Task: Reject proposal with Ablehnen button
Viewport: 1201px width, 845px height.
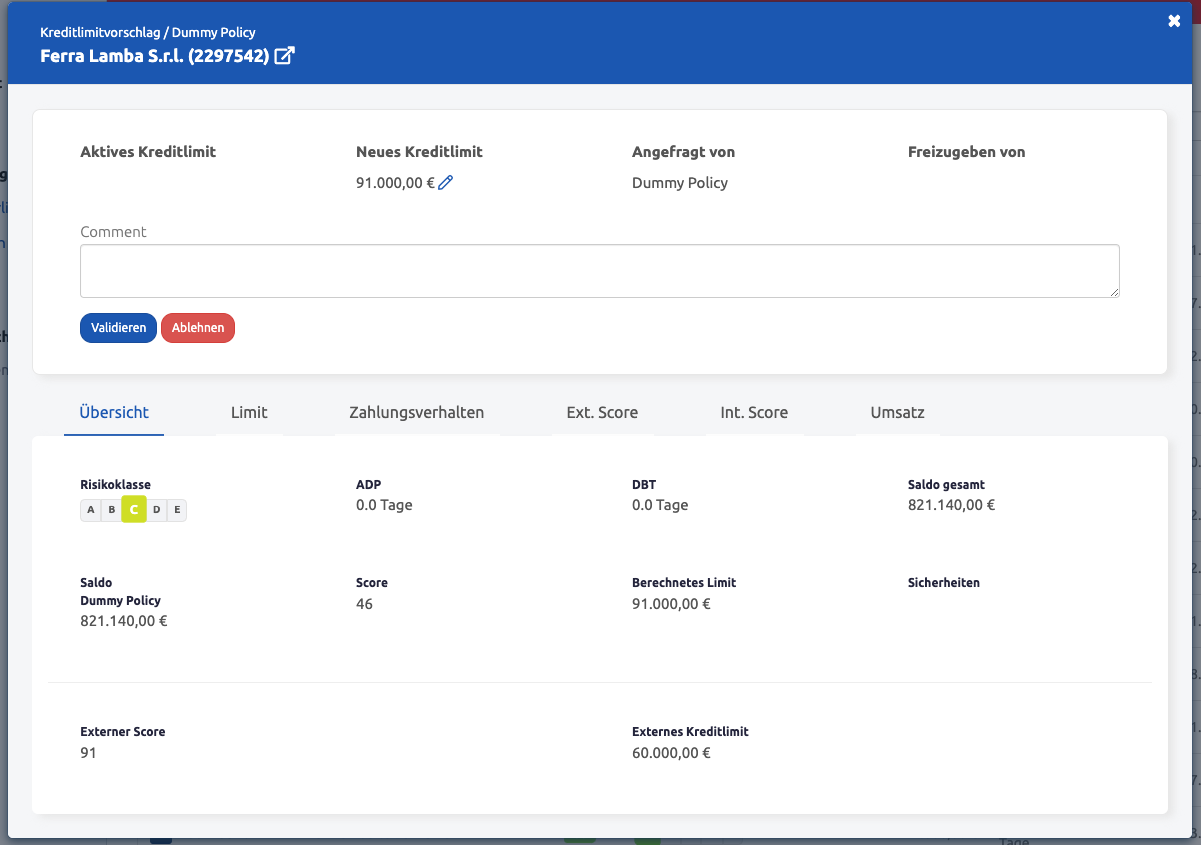Action: [198, 328]
